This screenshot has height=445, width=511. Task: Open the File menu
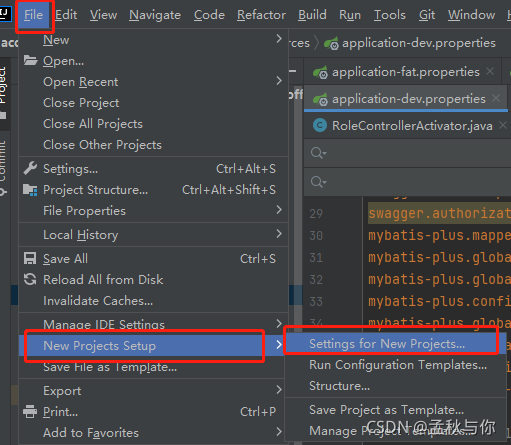point(33,15)
